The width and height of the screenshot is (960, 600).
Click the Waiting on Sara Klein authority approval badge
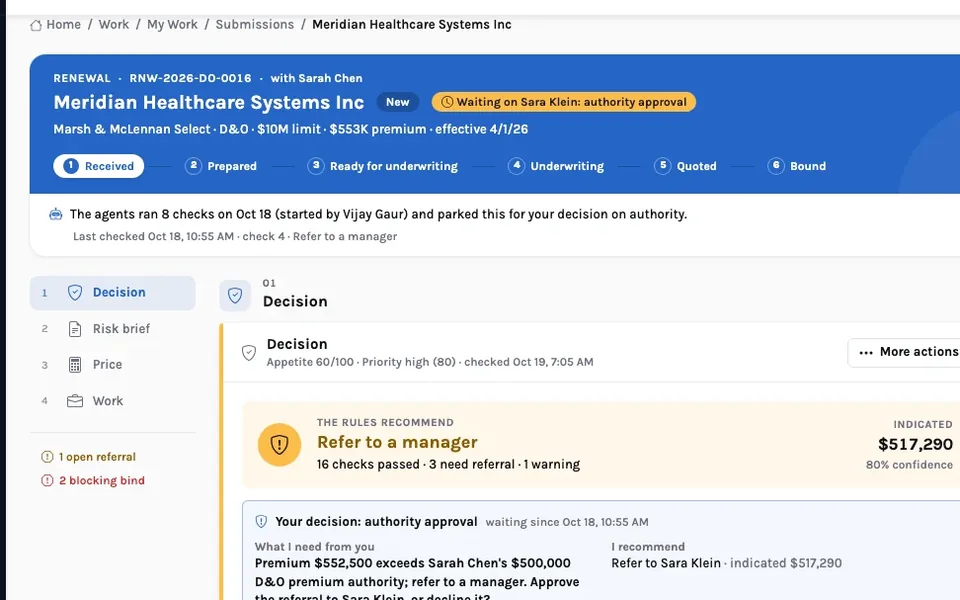[563, 102]
